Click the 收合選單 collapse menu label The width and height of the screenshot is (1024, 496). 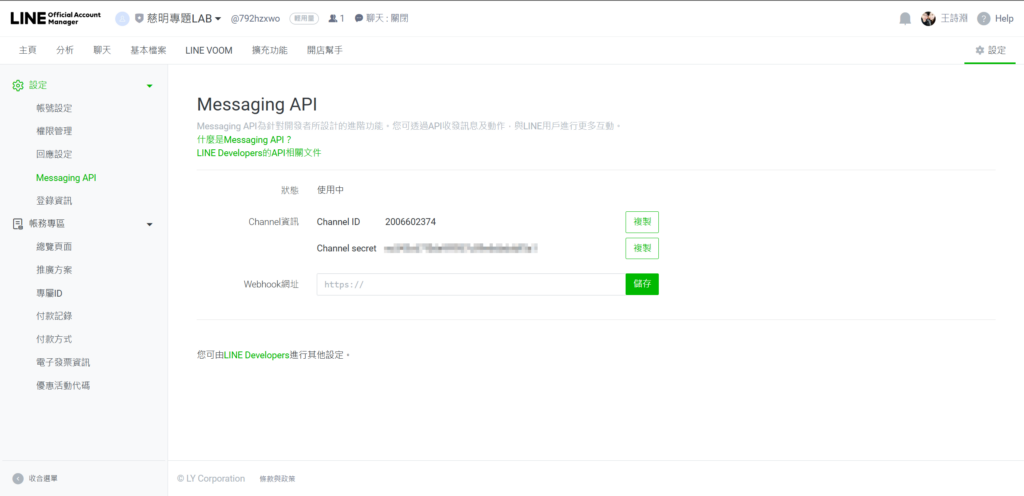43,478
